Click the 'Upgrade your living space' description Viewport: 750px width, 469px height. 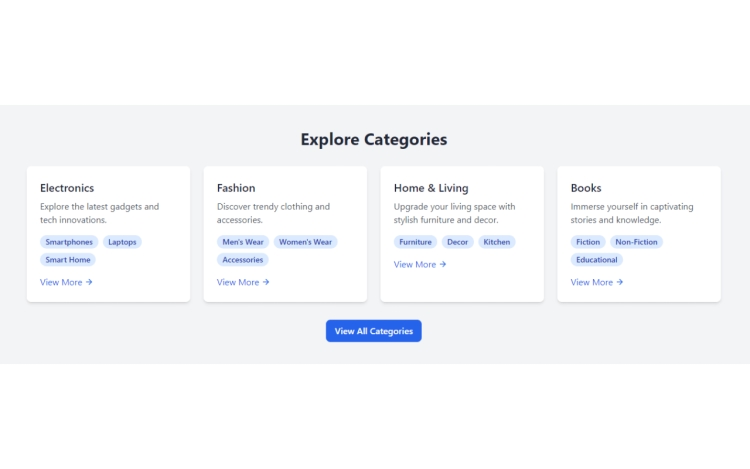click(x=454, y=213)
